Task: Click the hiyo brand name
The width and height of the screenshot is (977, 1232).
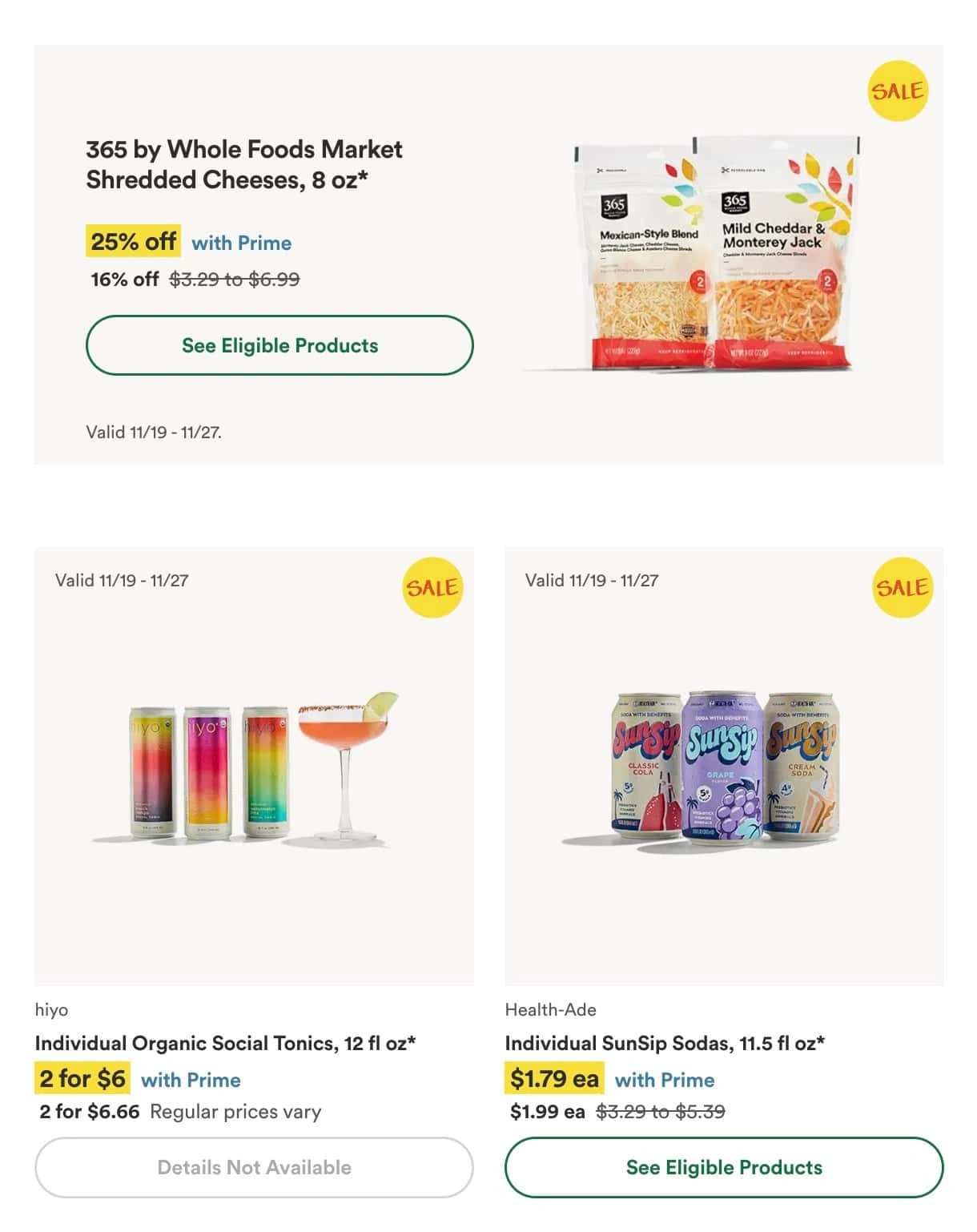Action: 51,1009
